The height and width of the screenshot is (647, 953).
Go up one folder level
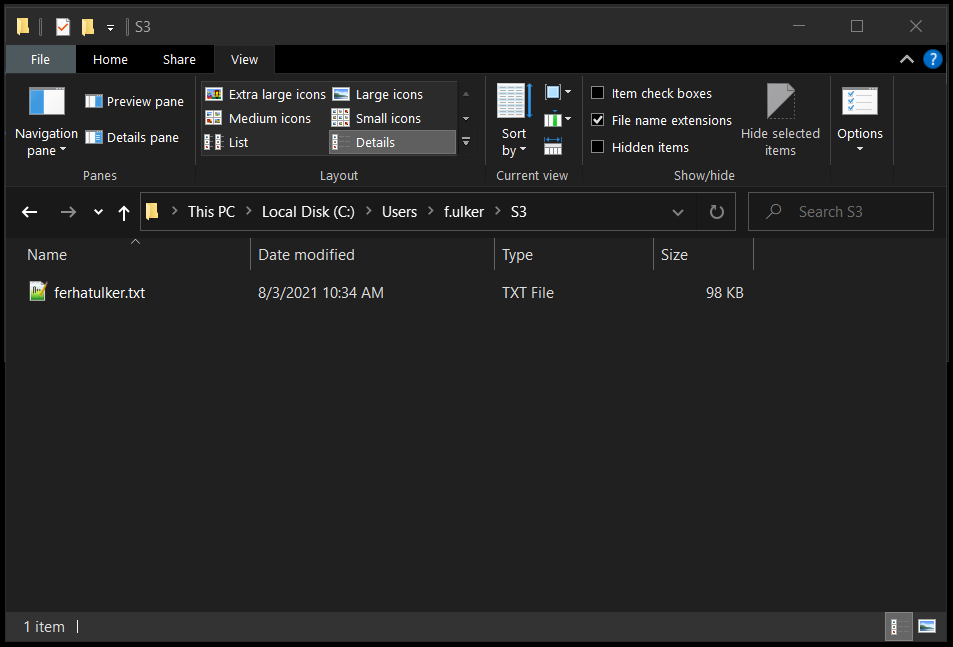124,212
